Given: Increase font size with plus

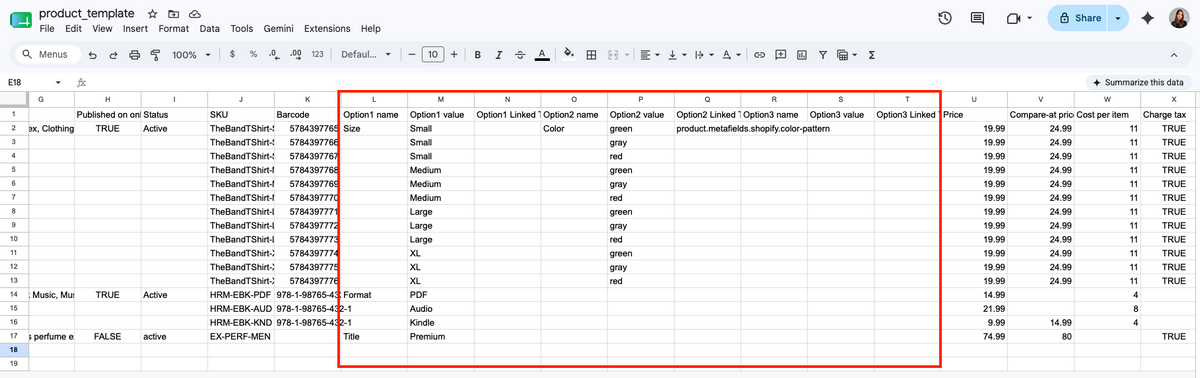Looking at the screenshot, I should pos(455,54).
